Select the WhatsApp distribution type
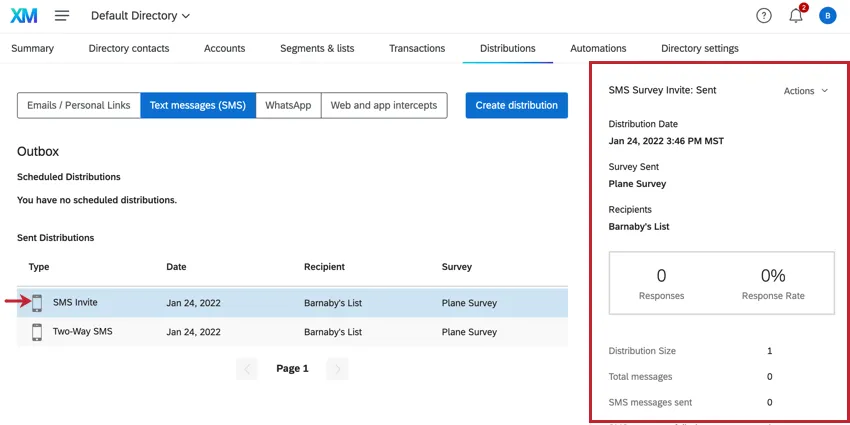The image size is (850, 425). 288,106
